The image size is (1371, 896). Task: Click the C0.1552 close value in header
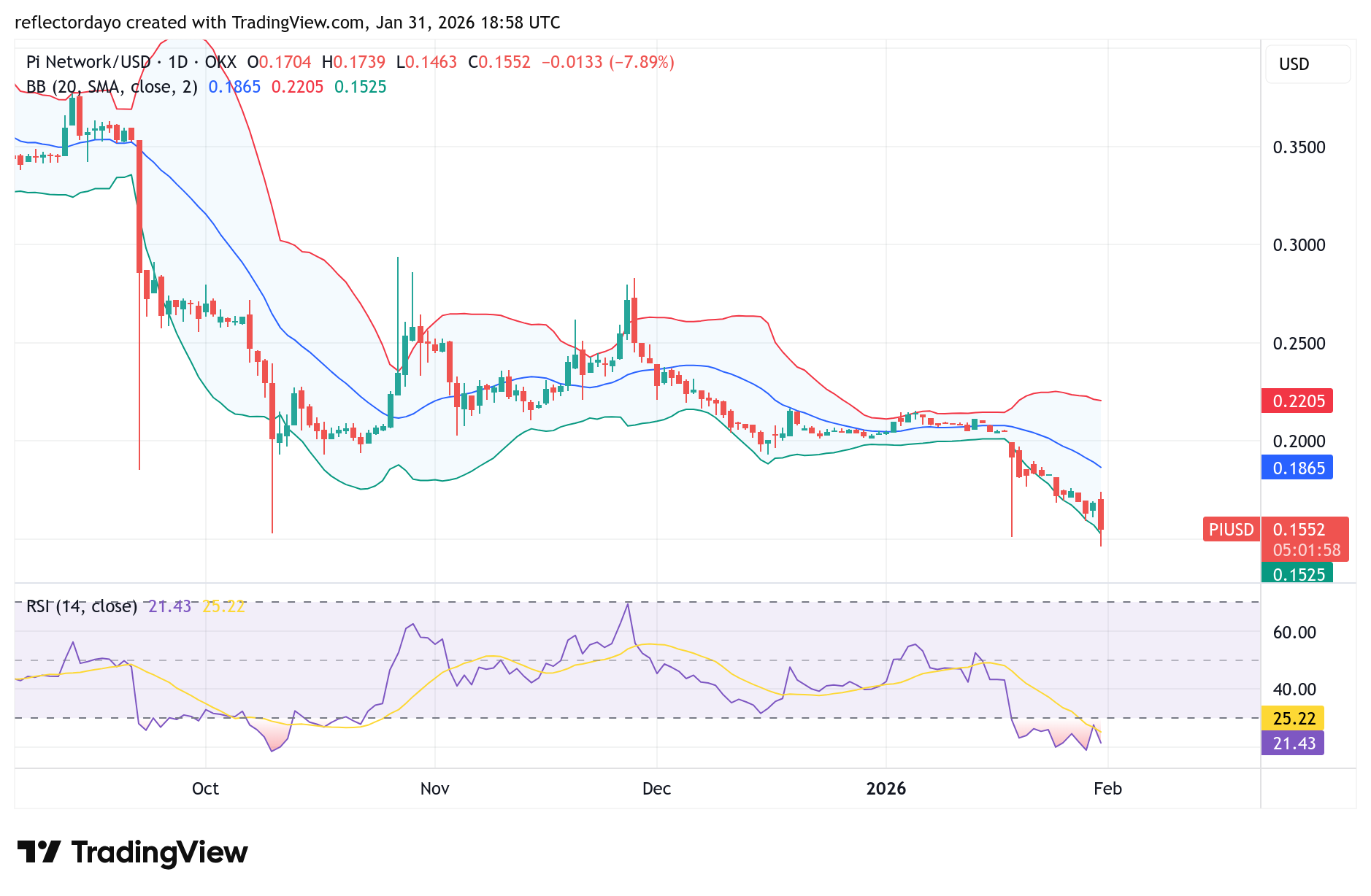pos(499,62)
